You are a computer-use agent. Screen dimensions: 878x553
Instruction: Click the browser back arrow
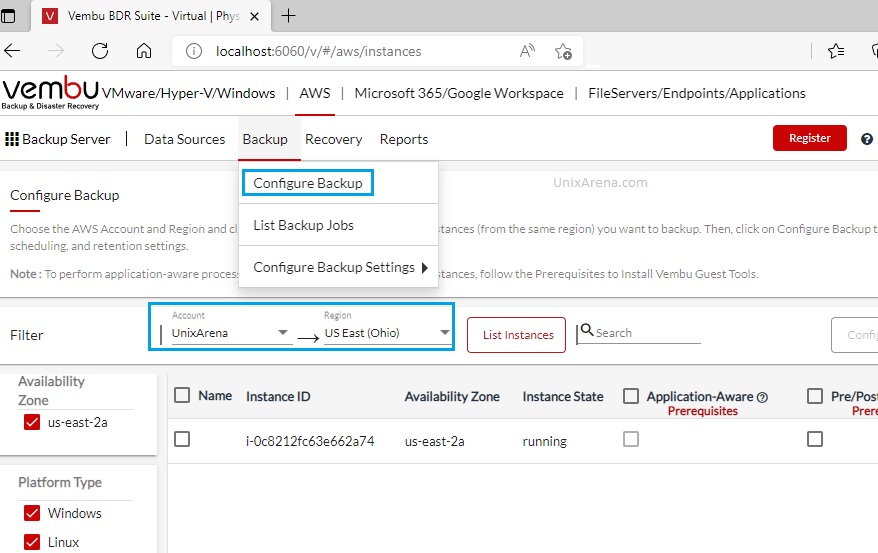tap(12, 51)
